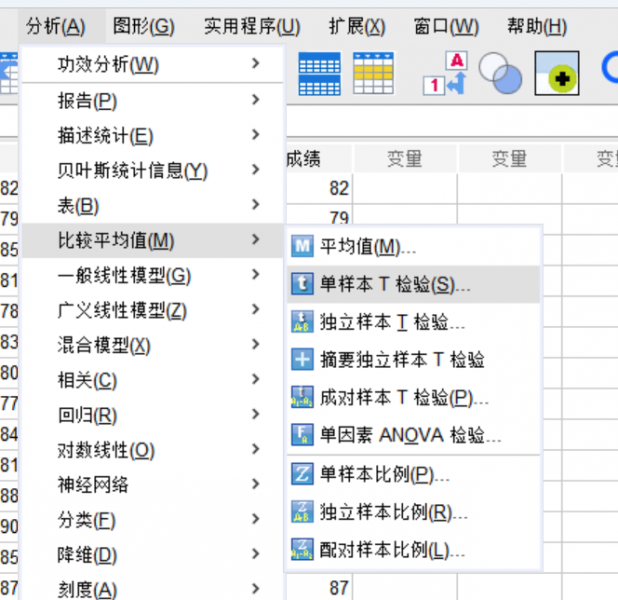The height and width of the screenshot is (600, 618).
Task: Select 单样本 T 检验(S)... submenu item
Action: (x=413, y=284)
